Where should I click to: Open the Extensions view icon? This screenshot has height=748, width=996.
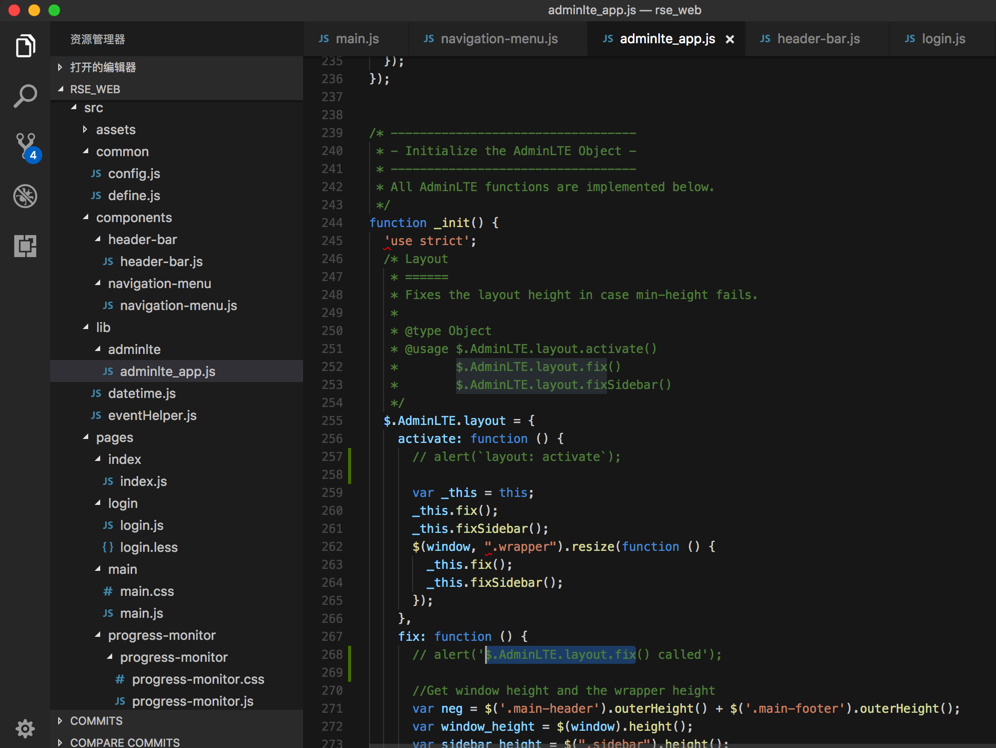pos(25,246)
